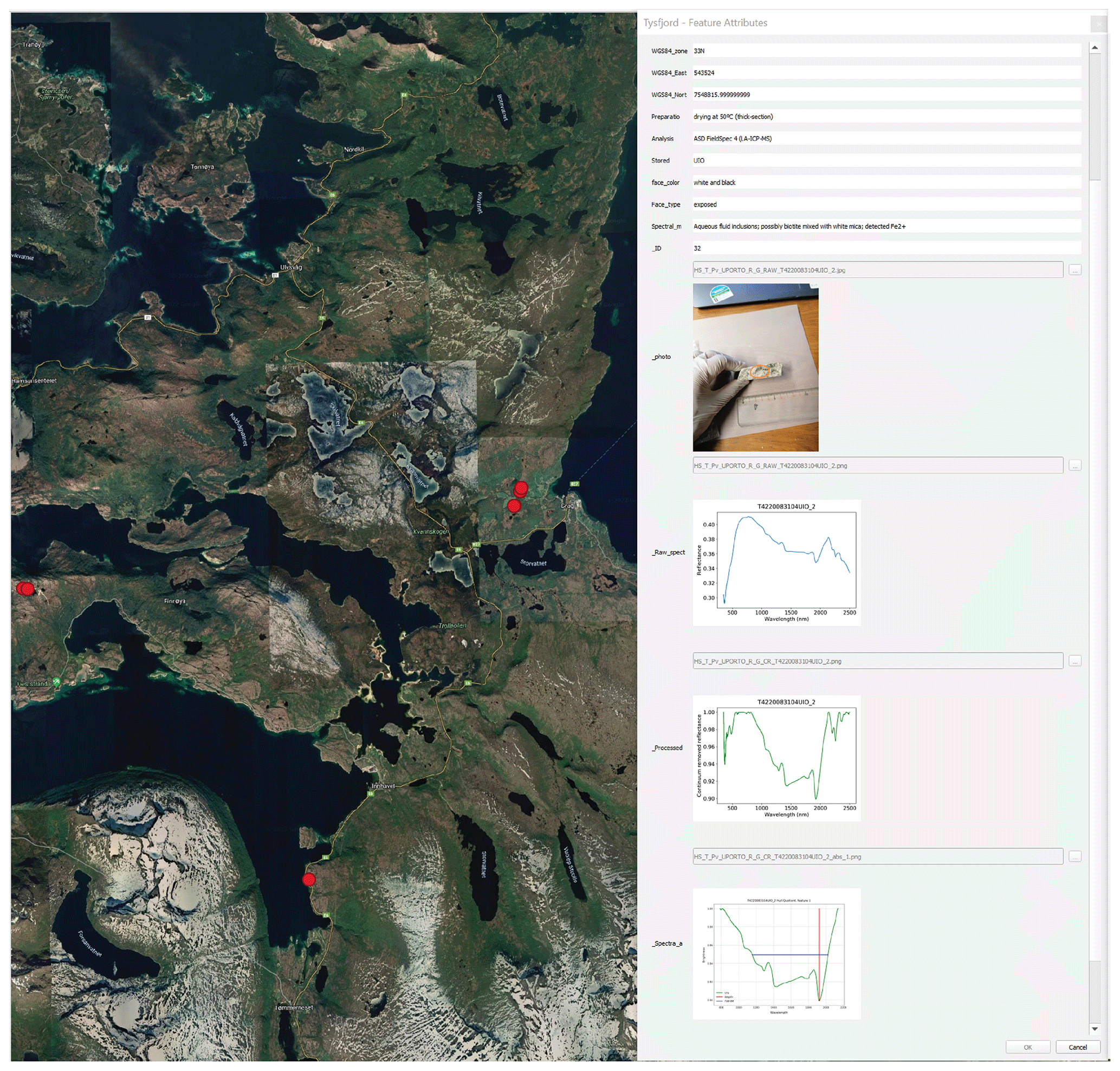Click browse button beside RAW_T4220083104UIO_2.png path
The width and height of the screenshot is (1120, 1071).
pos(1074,466)
